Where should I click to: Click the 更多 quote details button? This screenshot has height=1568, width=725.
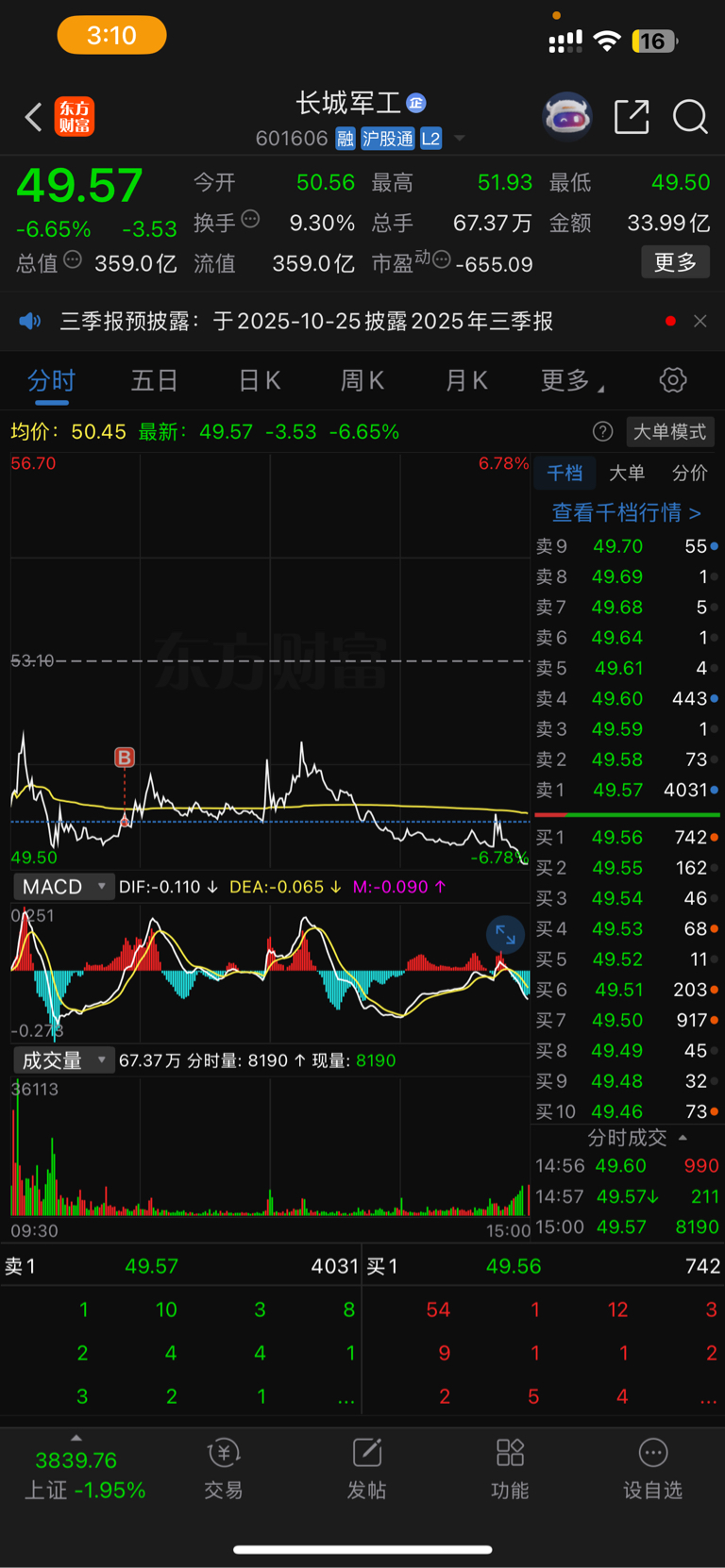(x=676, y=262)
